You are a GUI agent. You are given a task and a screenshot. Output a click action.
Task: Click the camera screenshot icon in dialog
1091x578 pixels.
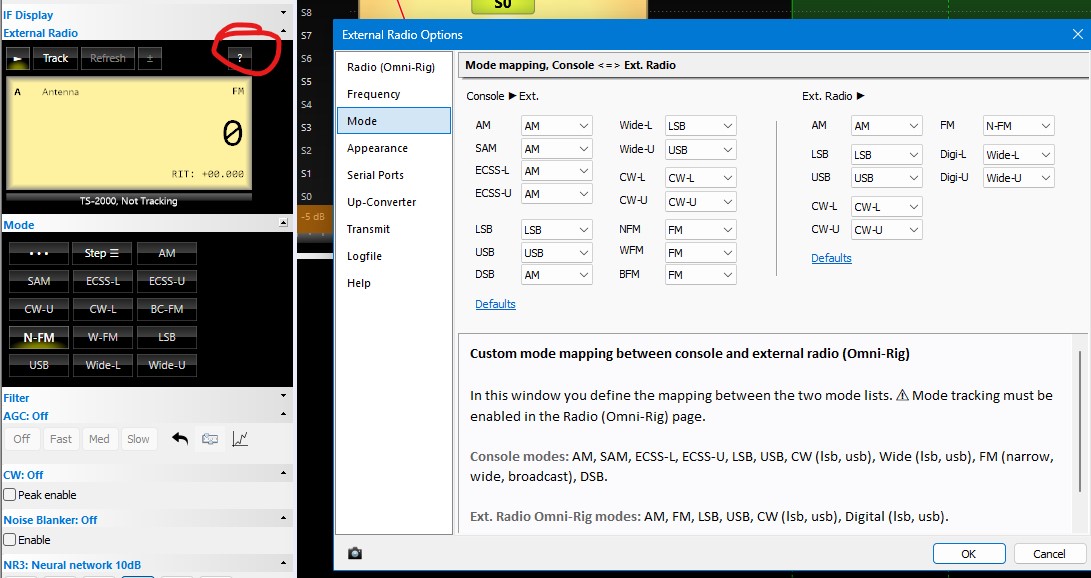click(x=355, y=553)
